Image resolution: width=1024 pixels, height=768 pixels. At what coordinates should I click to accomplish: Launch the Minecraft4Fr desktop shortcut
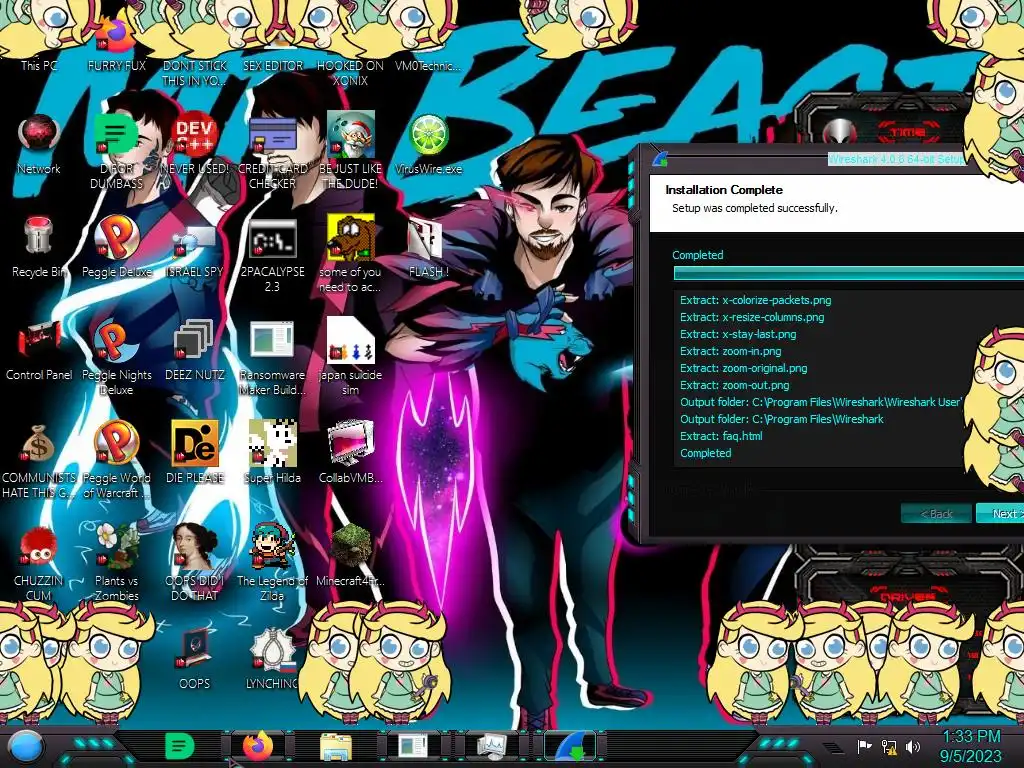tap(350, 555)
